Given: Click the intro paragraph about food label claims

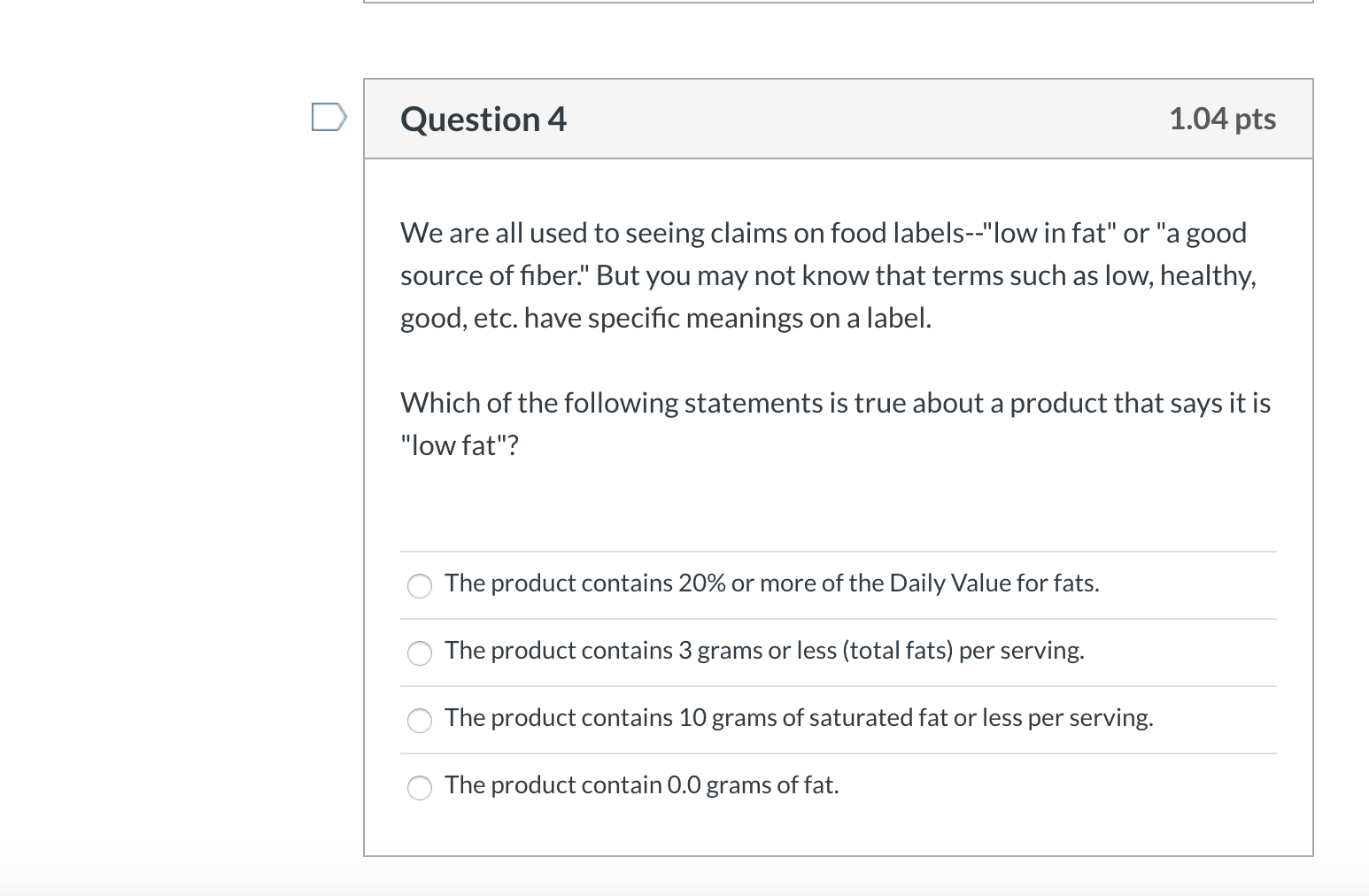Looking at the screenshot, I should click(x=827, y=275).
